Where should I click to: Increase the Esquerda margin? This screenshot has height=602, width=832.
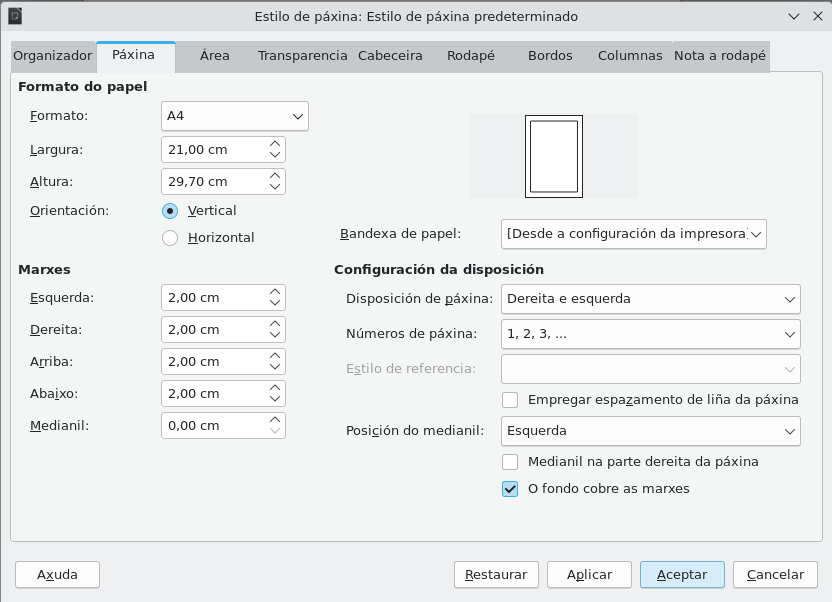pyautogui.click(x=275, y=292)
